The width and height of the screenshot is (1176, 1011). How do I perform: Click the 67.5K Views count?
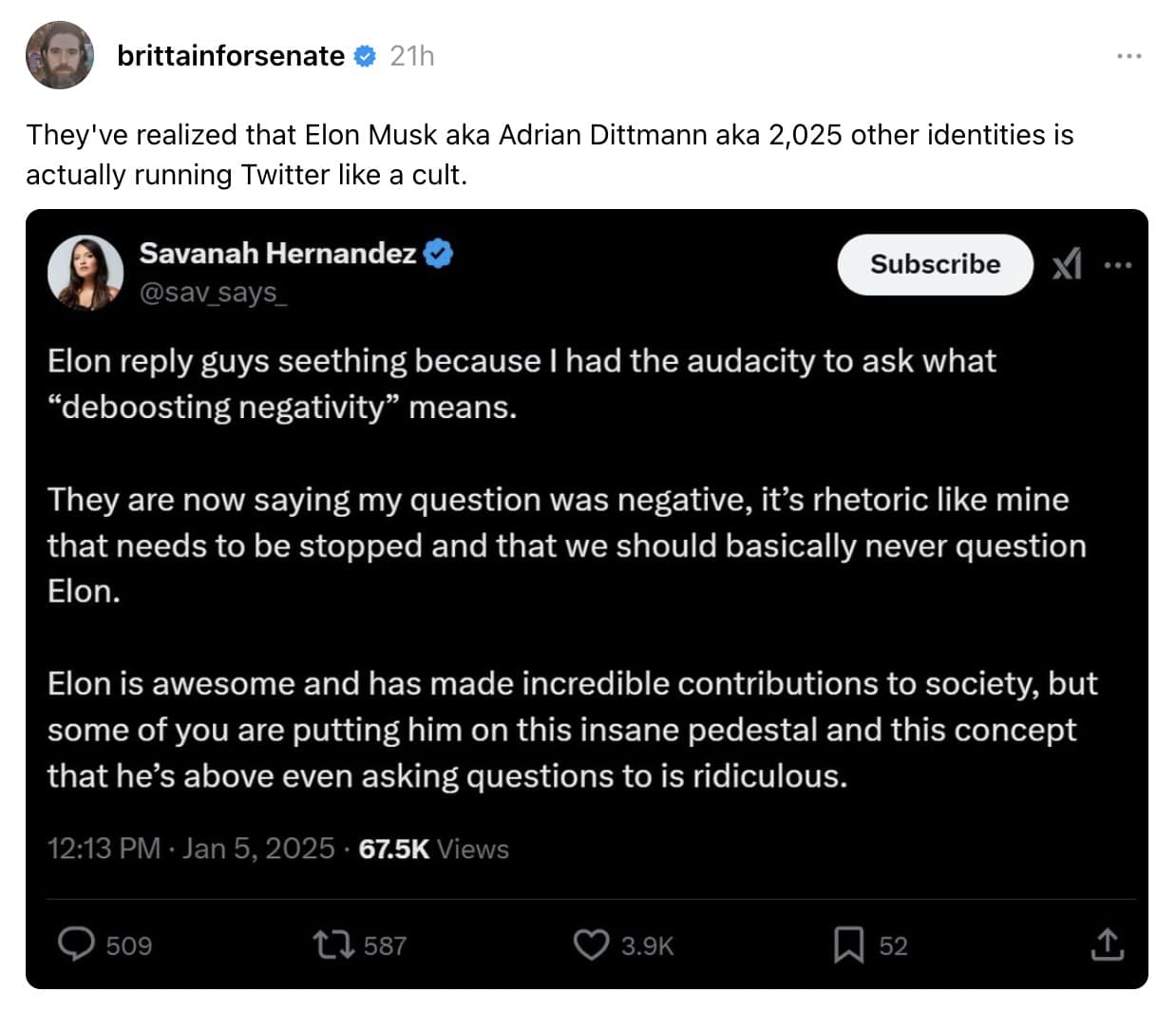pyautogui.click(x=433, y=849)
